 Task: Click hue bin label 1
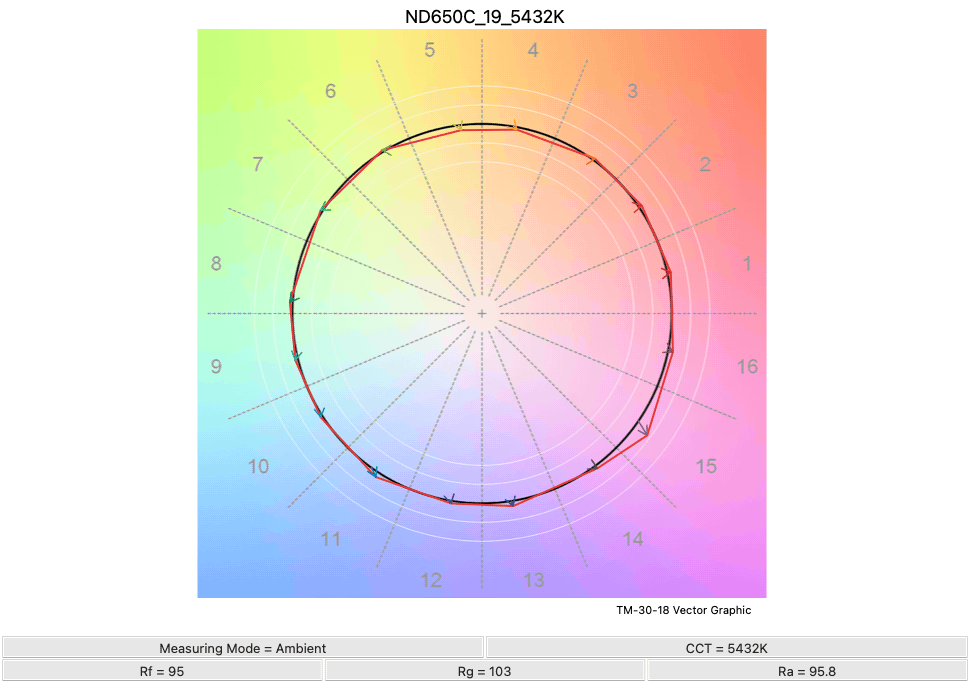tap(747, 264)
